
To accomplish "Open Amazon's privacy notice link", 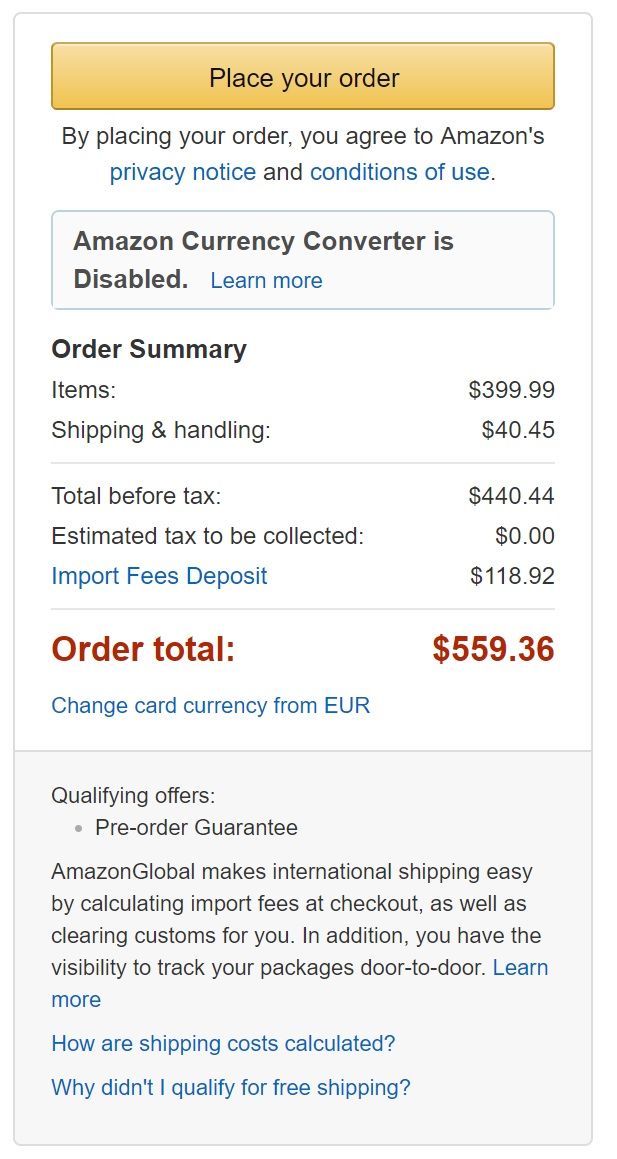I will pyautogui.click(x=183, y=172).
